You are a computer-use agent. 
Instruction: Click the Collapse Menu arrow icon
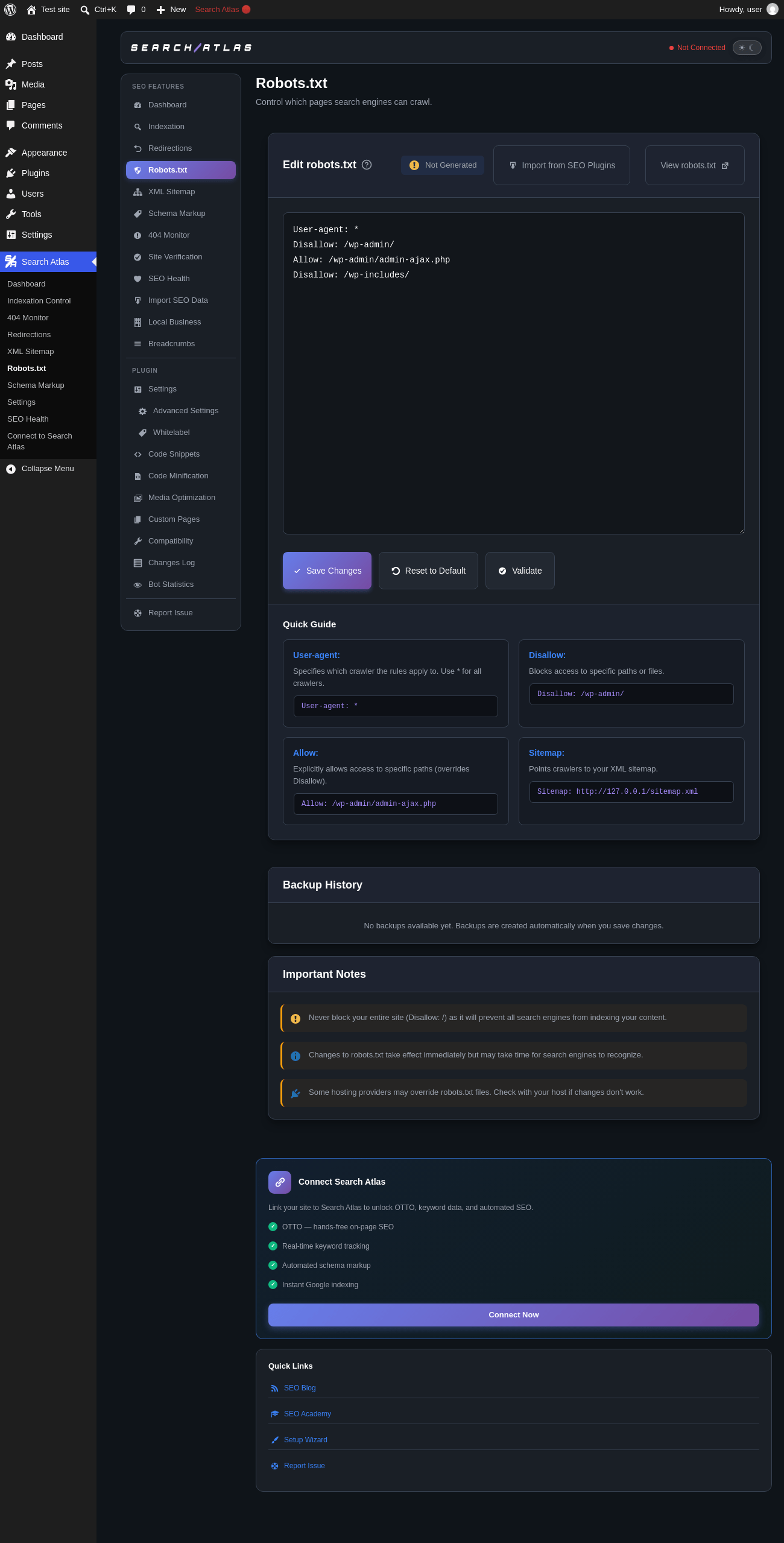pyautogui.click(x=11, y=469)
